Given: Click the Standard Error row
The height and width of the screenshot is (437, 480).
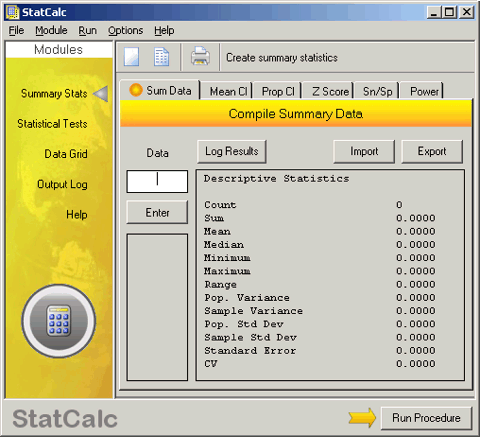Looking at the screenshot, I should pyautogui.click(x=320, y=351).
